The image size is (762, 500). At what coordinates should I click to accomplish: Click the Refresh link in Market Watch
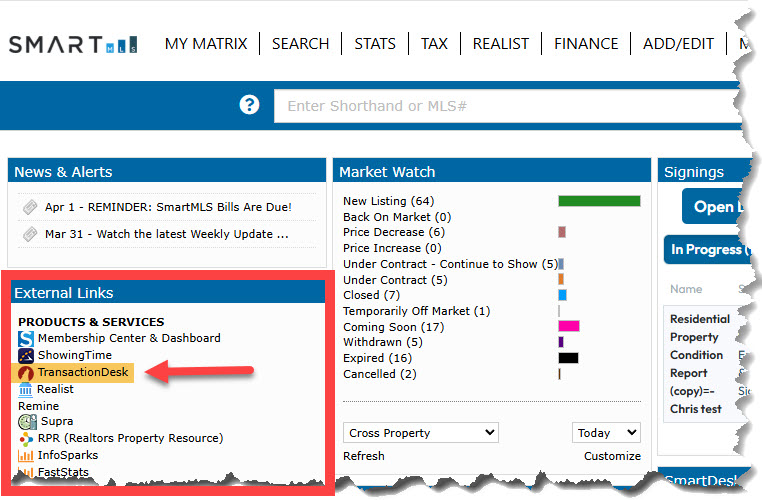pyautogui.click(x=363, y=456)
